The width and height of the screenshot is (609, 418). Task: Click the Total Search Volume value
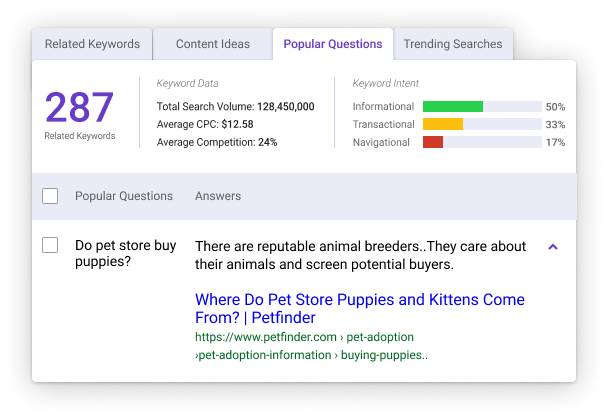pyautogui.click(x=286, y=106)
